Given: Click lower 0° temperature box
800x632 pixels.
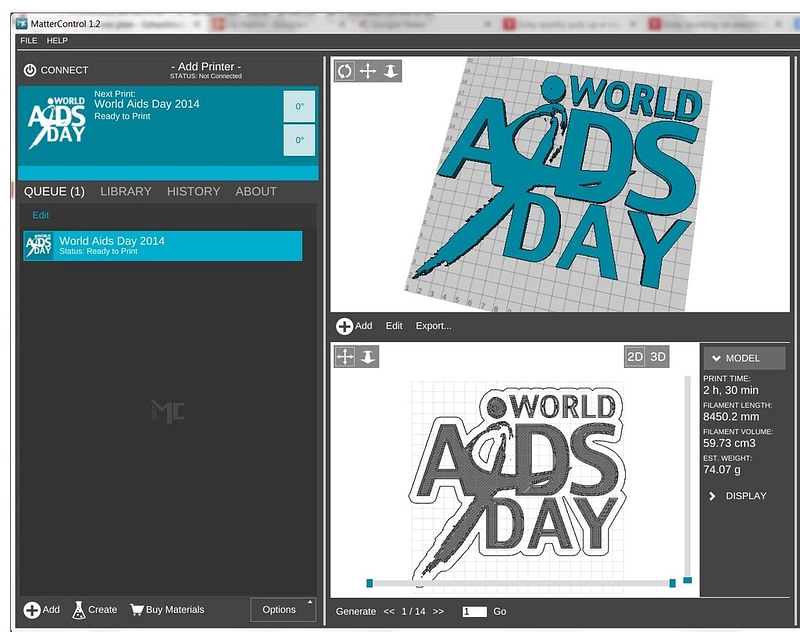Looking at the screenshot, I should pos(299,140).
